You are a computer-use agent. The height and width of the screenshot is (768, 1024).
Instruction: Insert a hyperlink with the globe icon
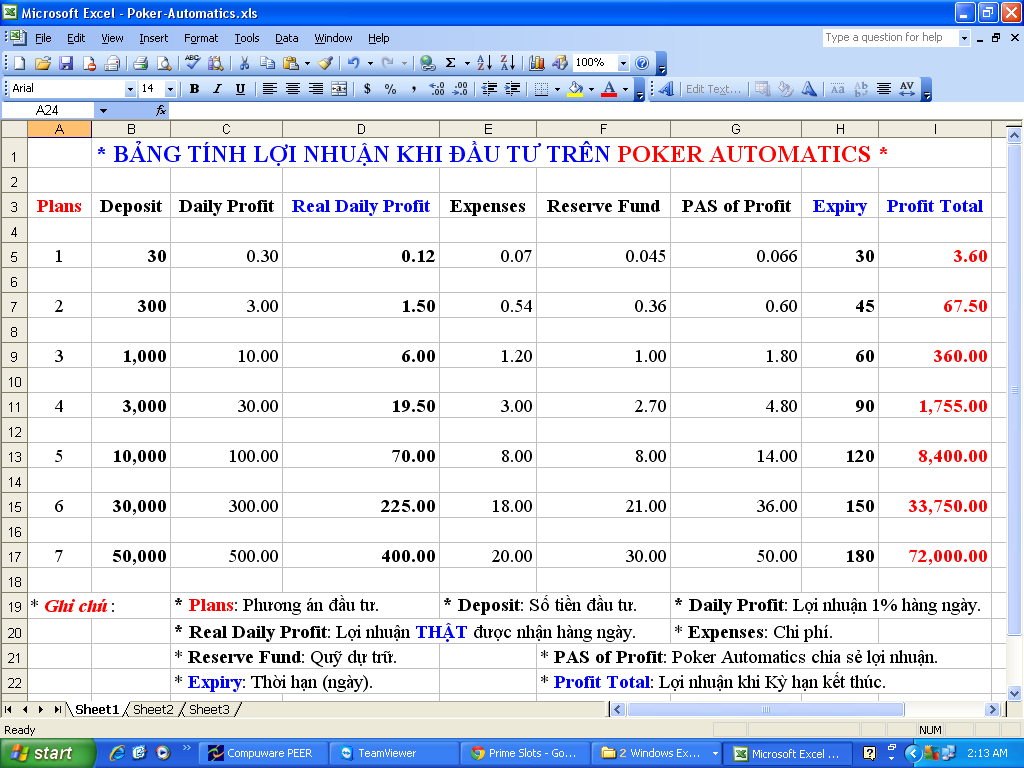tap(428, 63)
